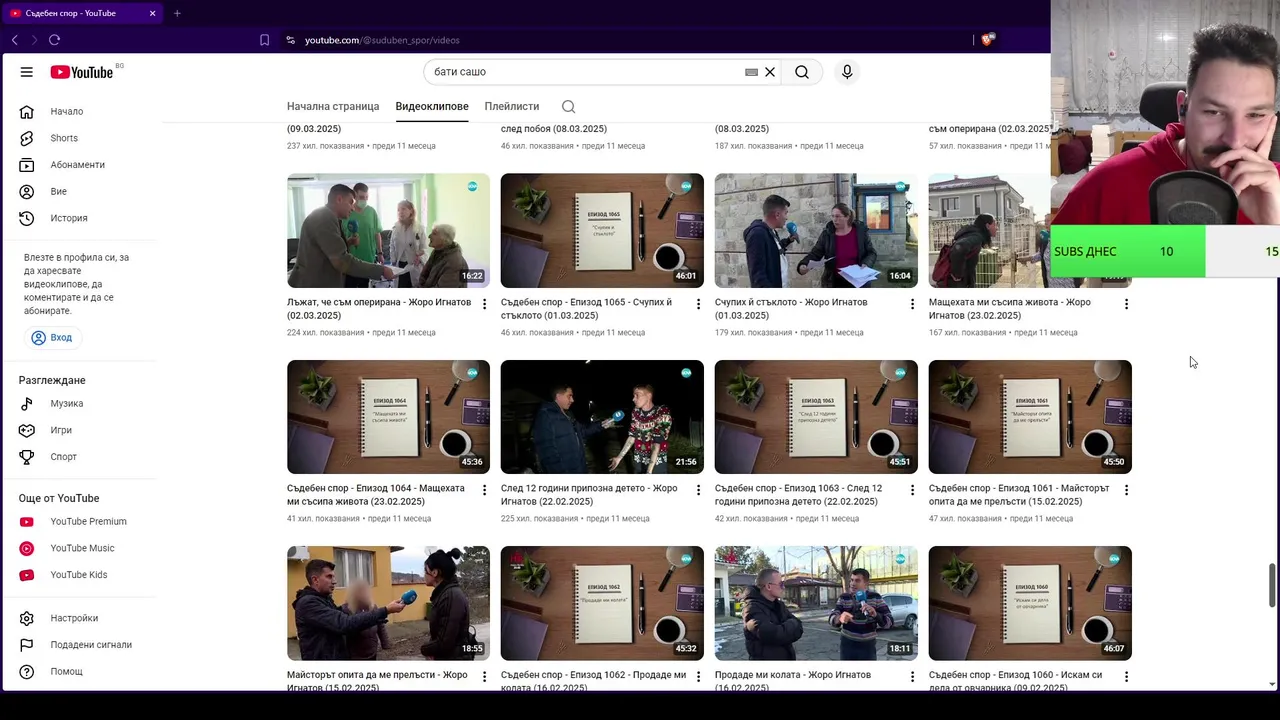Screen dimensions: 1280x720
Task: Play the 46:01 Епизод 1065 thumbnail
Action: point(602,231)
